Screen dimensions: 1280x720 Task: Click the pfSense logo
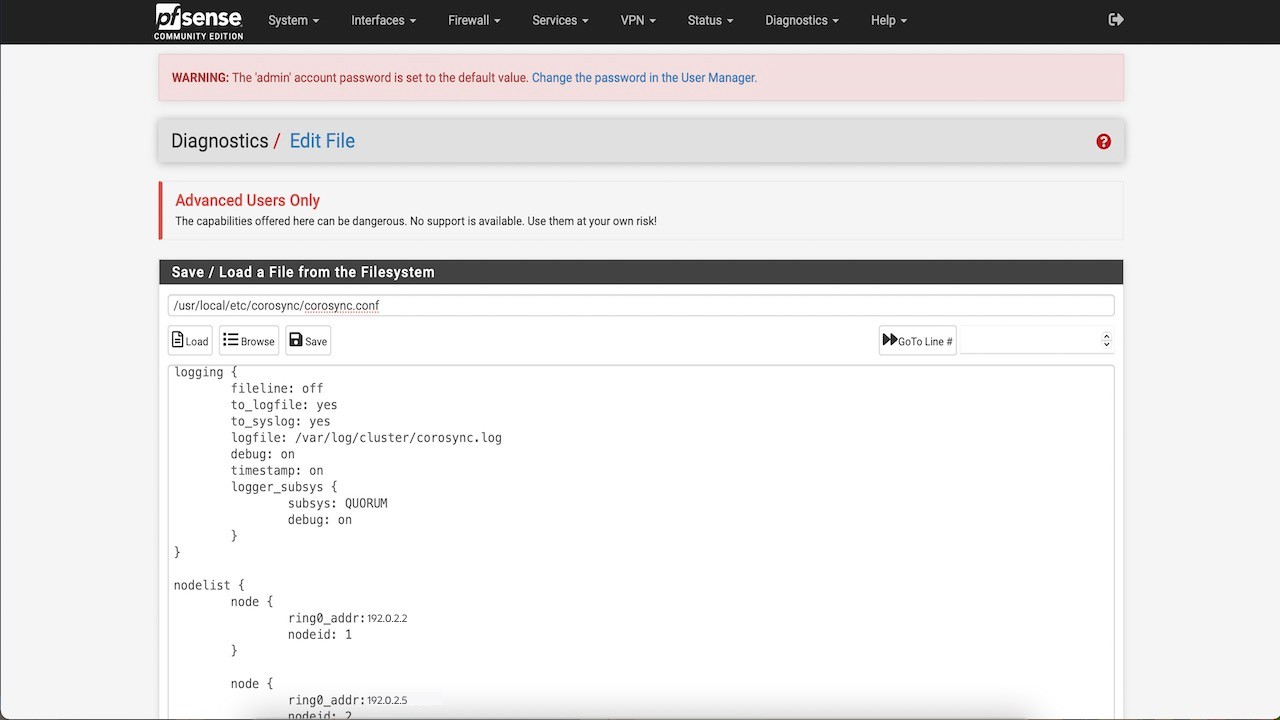pyautogui.click(x=197, y=20)
